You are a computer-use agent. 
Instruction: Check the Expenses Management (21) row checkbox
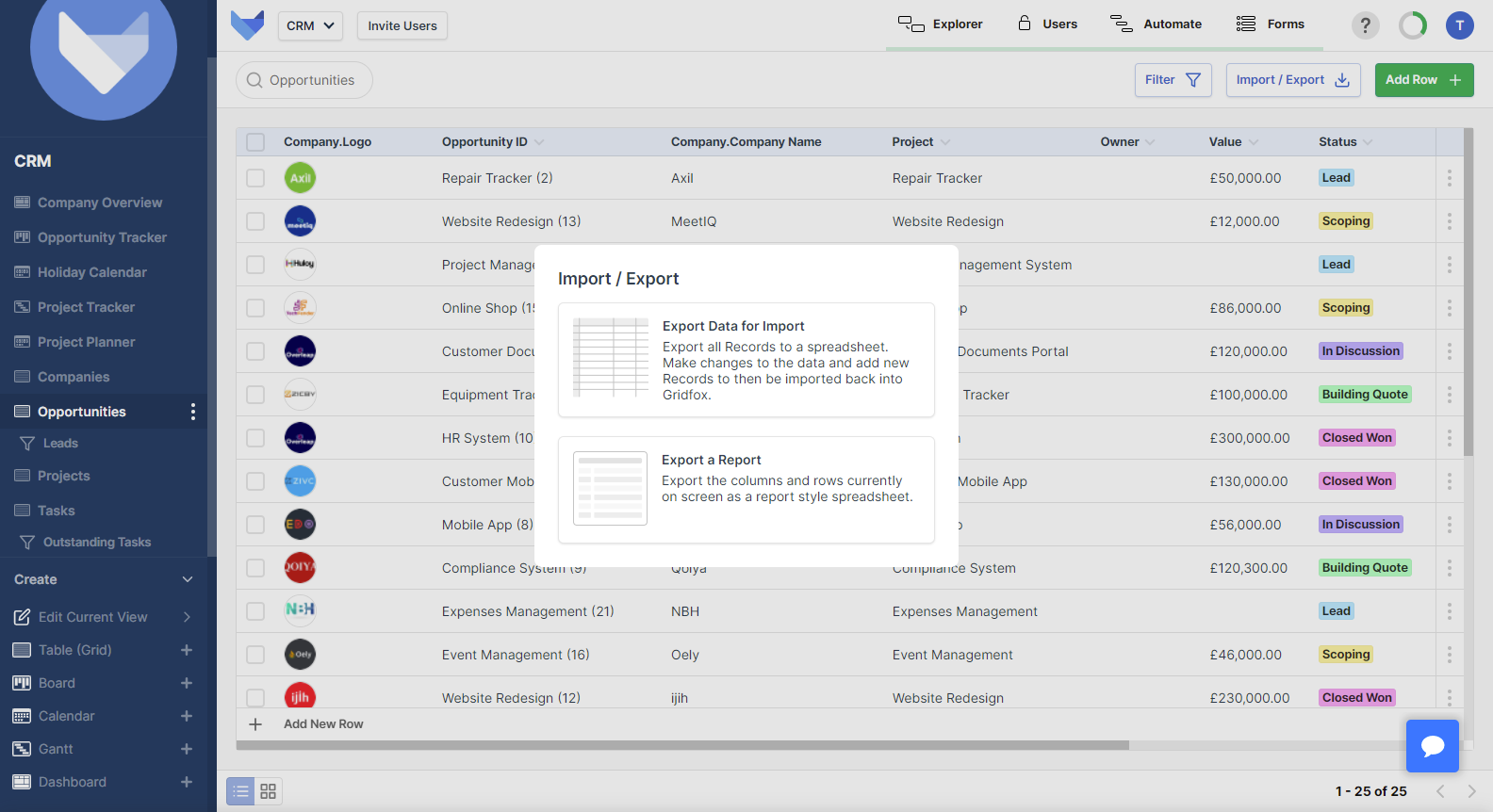[255, 611]
